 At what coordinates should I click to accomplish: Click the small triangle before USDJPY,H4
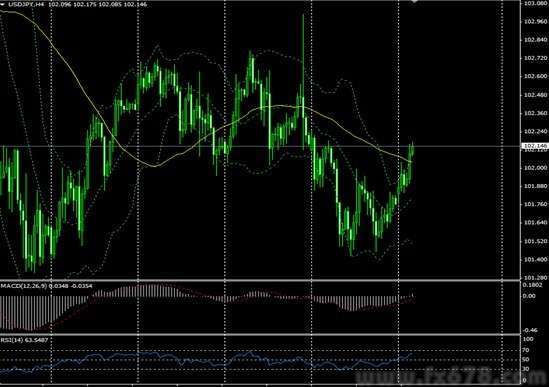pyautogui.click(x=3, y=4)
